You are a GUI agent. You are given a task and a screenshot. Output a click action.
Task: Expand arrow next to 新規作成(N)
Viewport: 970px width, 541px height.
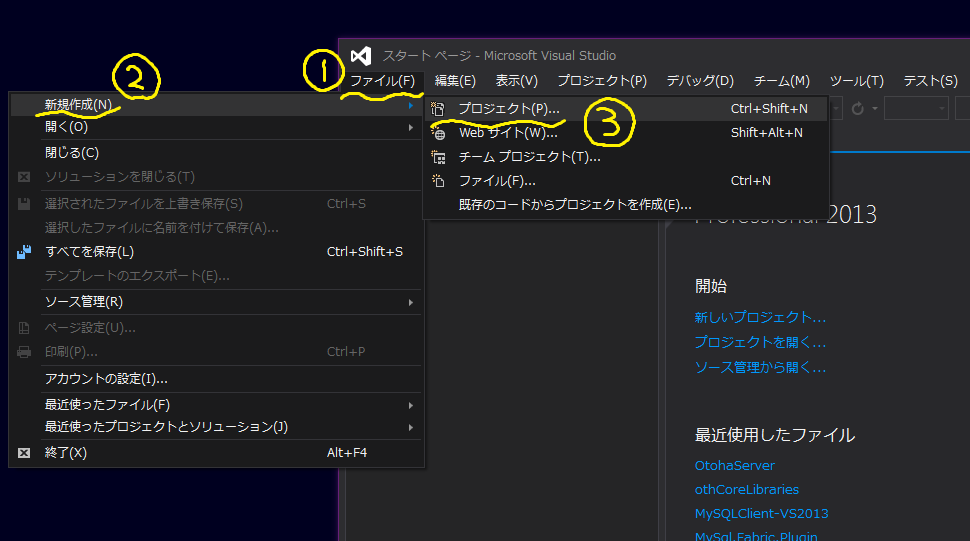[x=411, y=106]
